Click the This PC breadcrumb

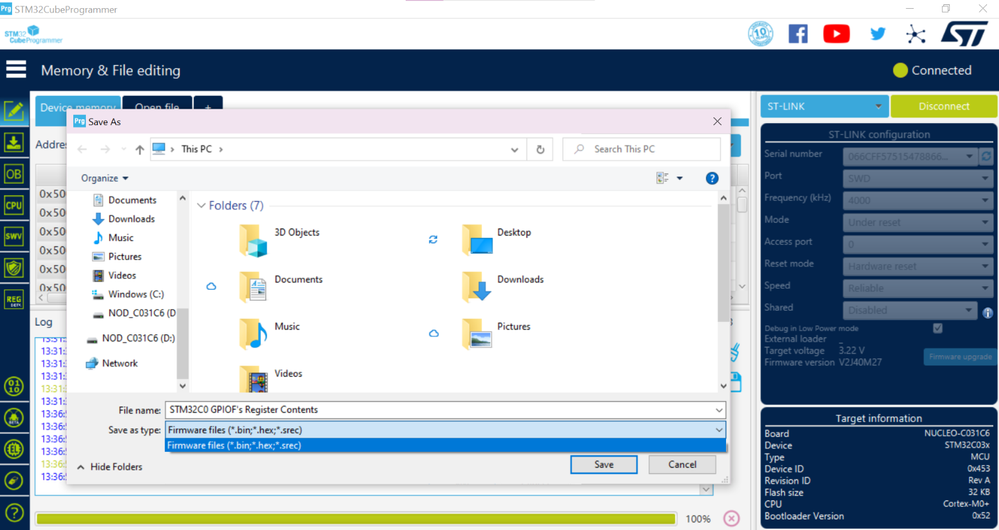[x=196, y=149]
